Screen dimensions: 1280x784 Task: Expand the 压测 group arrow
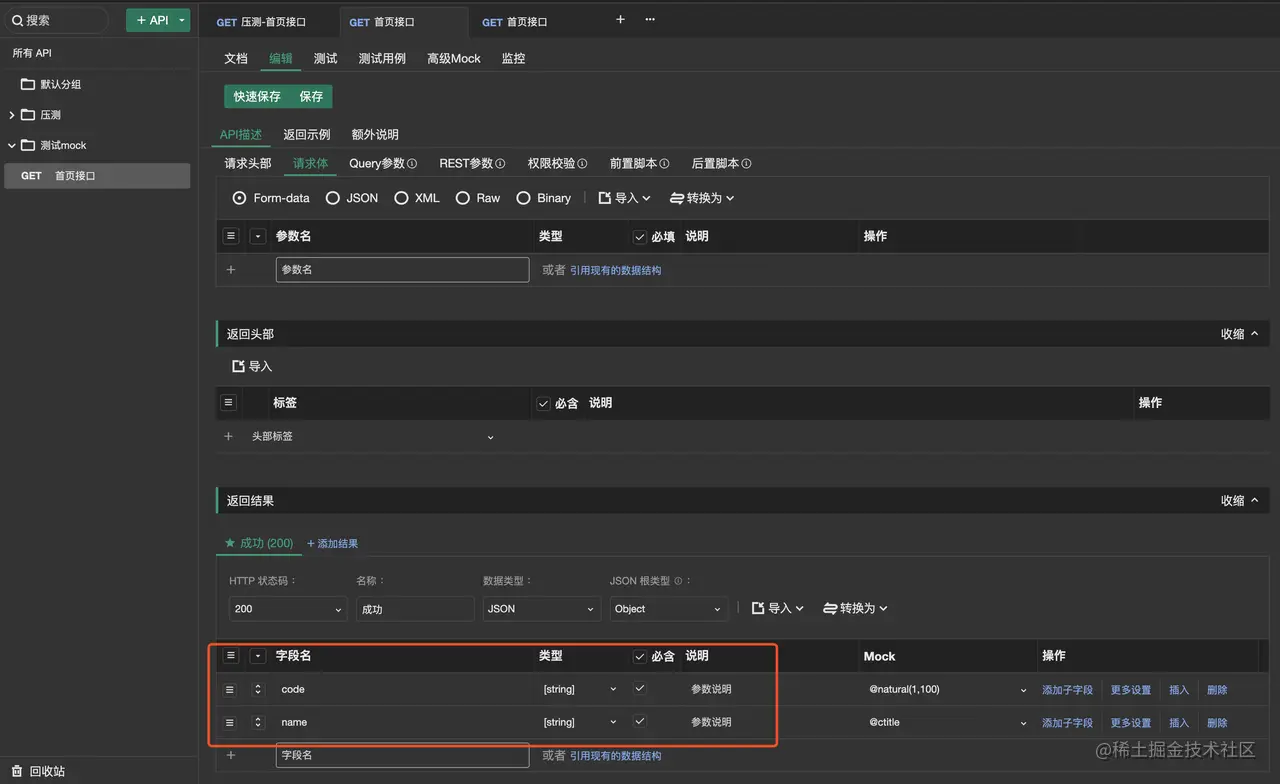pos(12,115)
